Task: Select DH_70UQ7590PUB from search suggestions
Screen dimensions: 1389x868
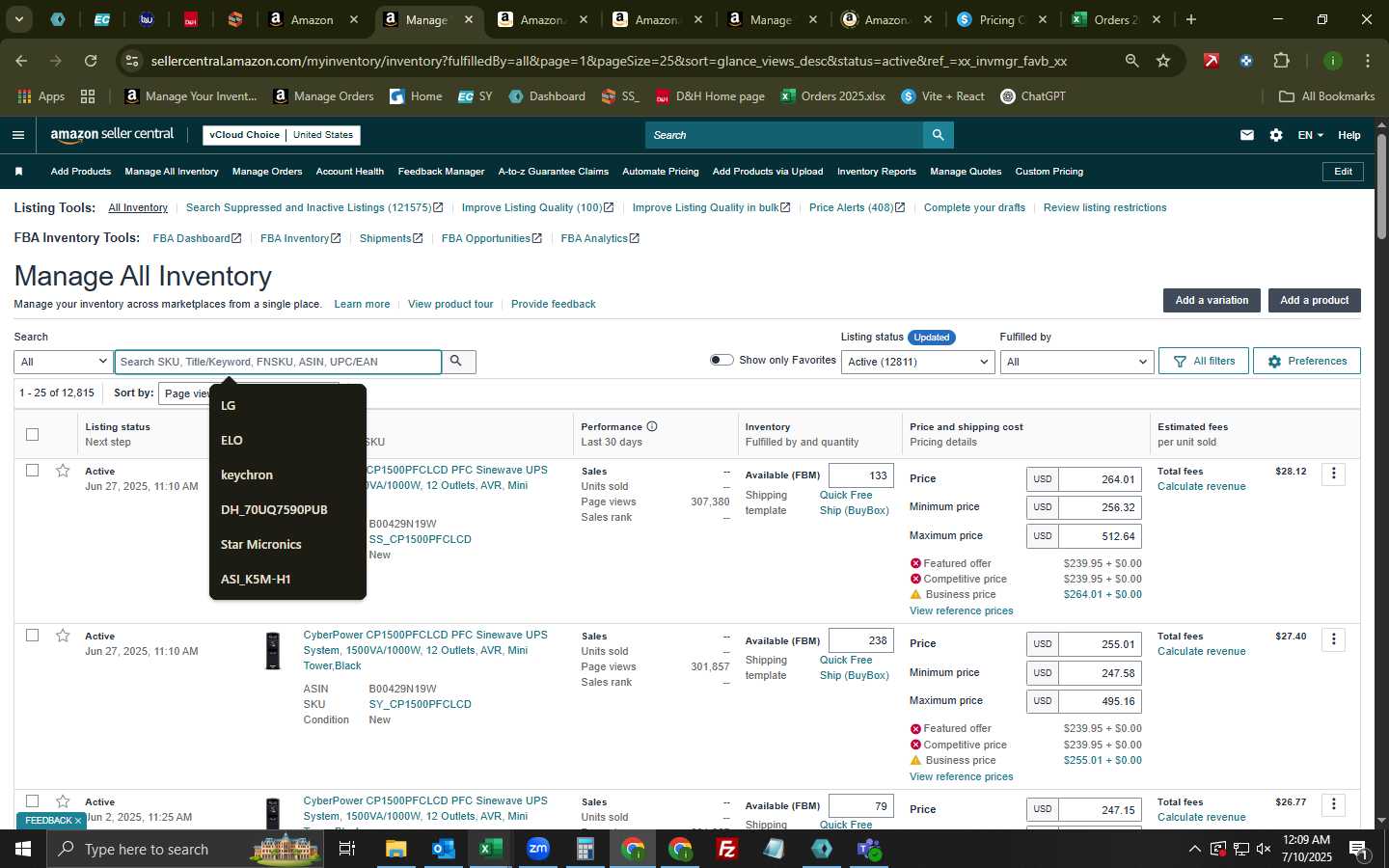Action: (287, 509)
